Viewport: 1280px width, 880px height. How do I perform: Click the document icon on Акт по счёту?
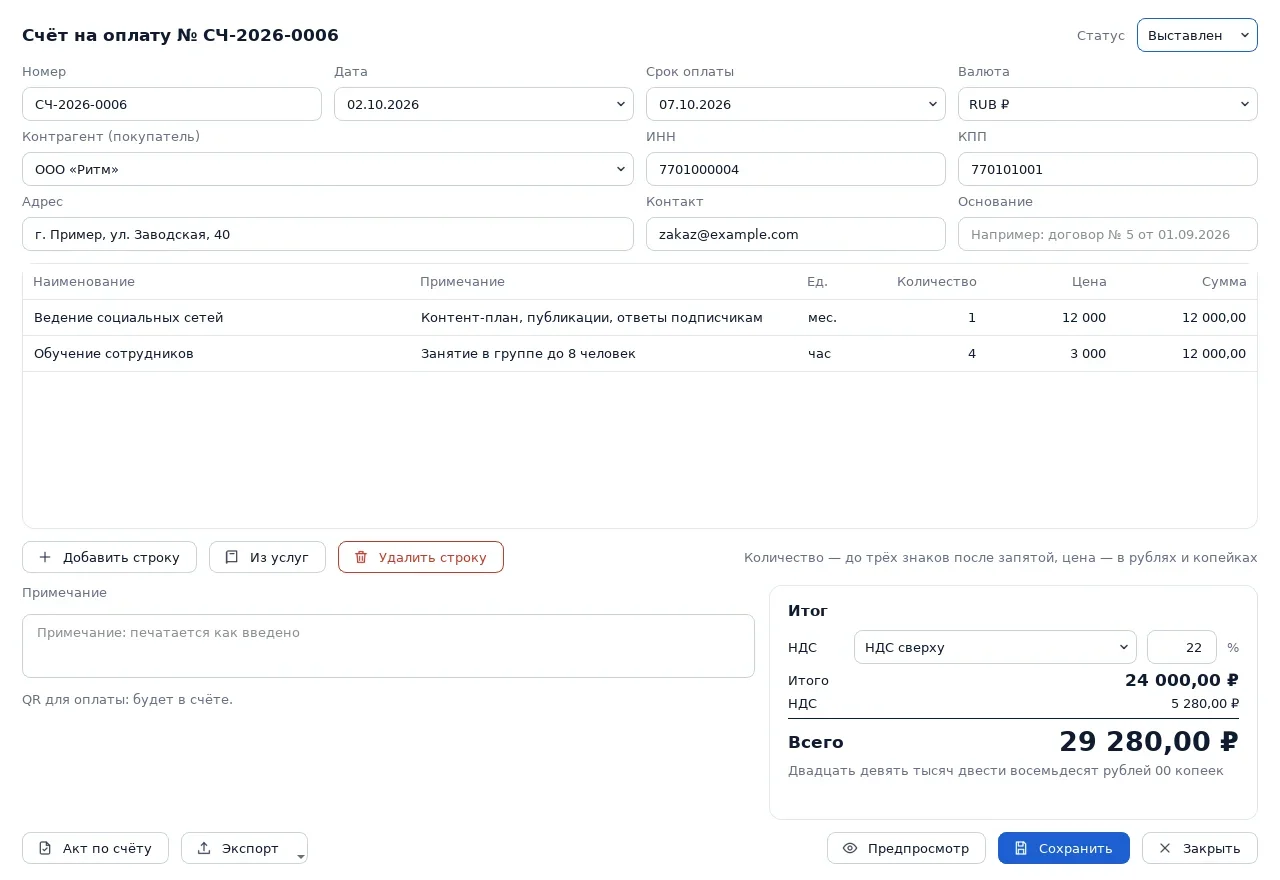(x=45, y=848)
